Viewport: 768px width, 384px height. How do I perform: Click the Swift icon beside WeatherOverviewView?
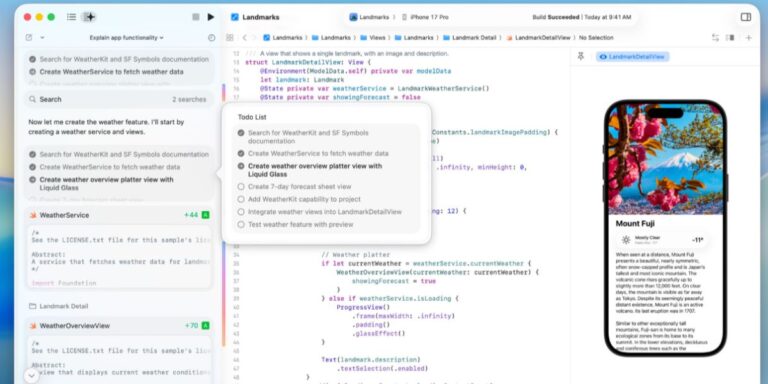[33, 326]
